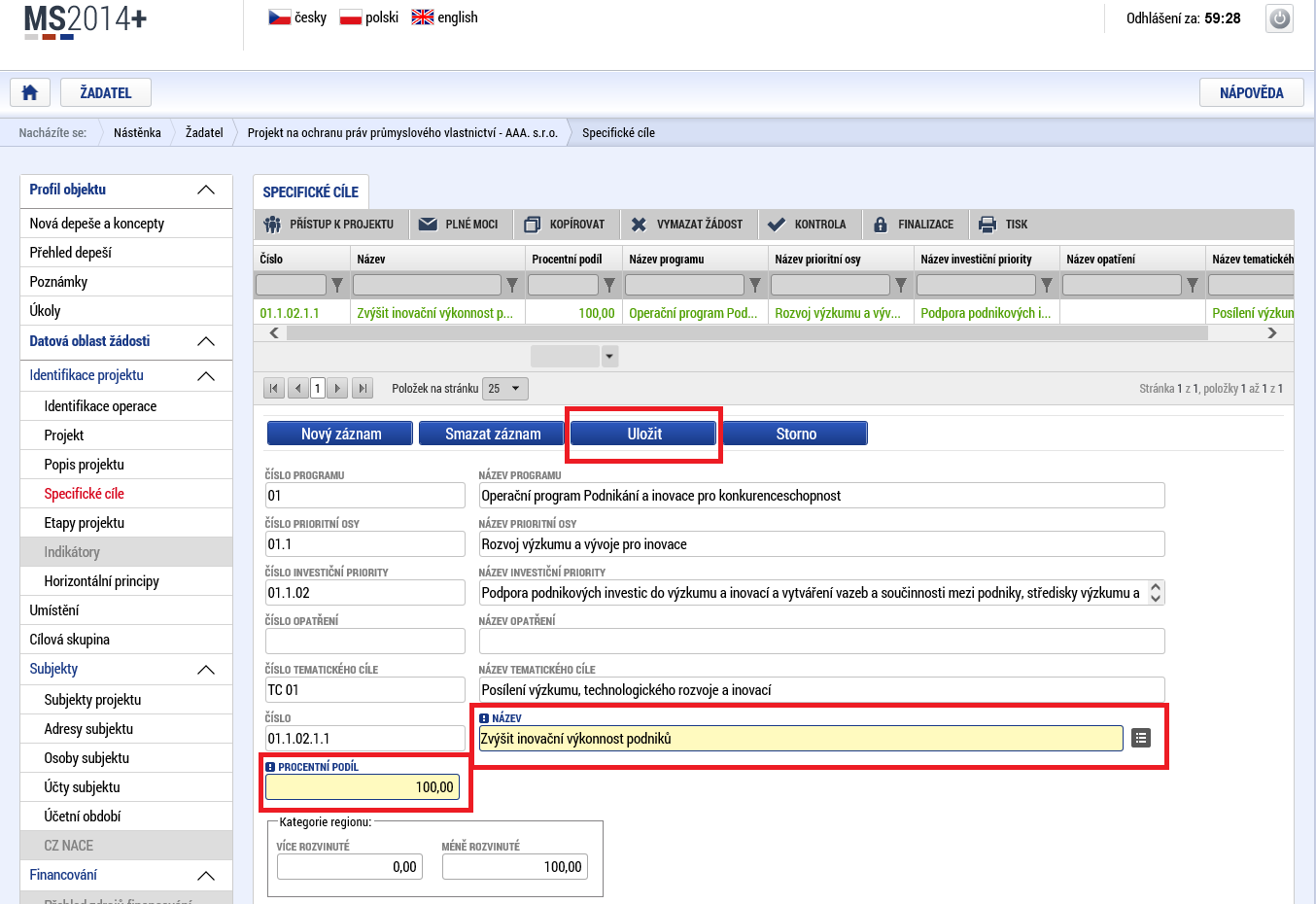Open Nová depeše a koncepty

tap(126, 224)
